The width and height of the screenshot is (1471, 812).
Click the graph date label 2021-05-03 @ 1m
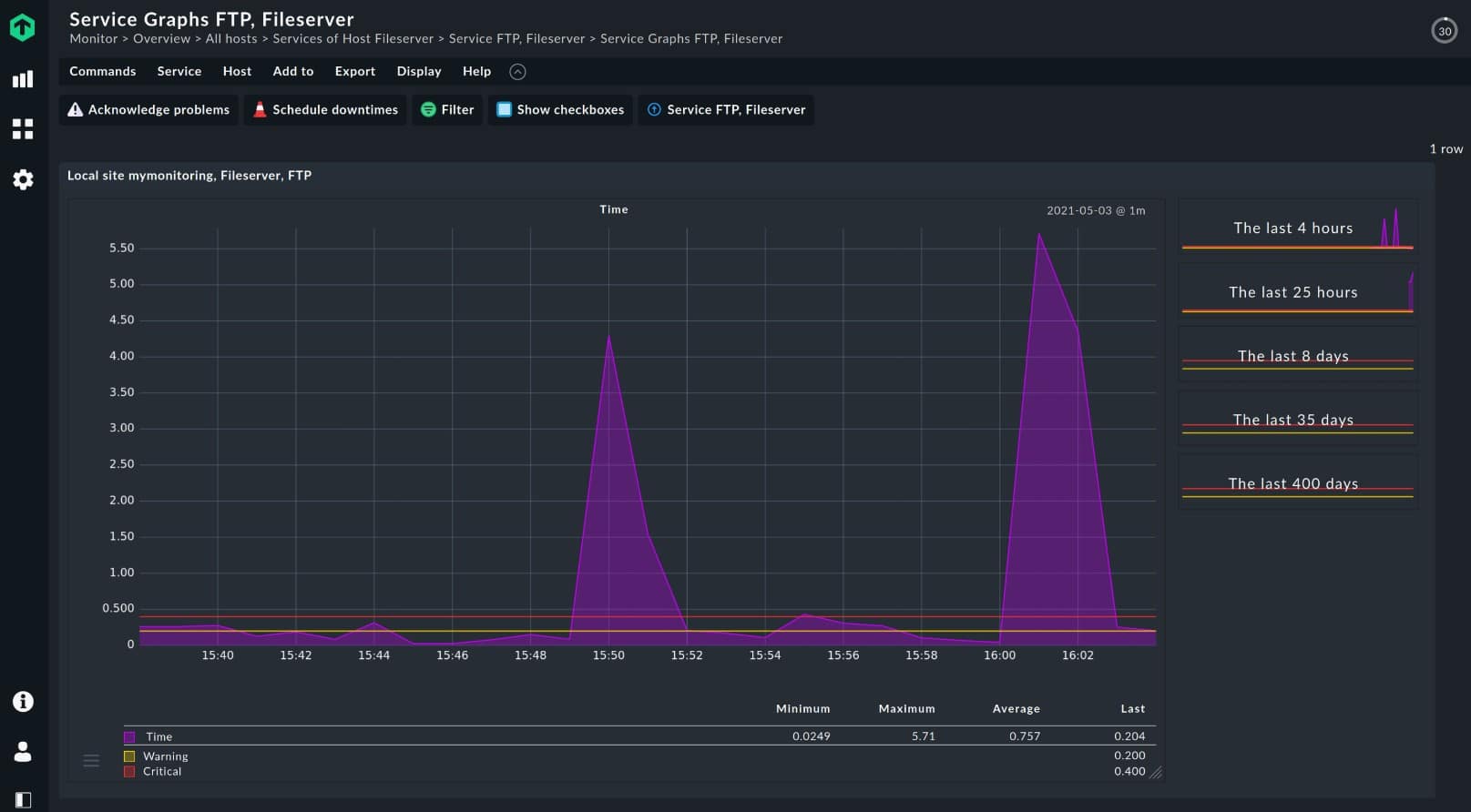click(x=1096, y=210)
